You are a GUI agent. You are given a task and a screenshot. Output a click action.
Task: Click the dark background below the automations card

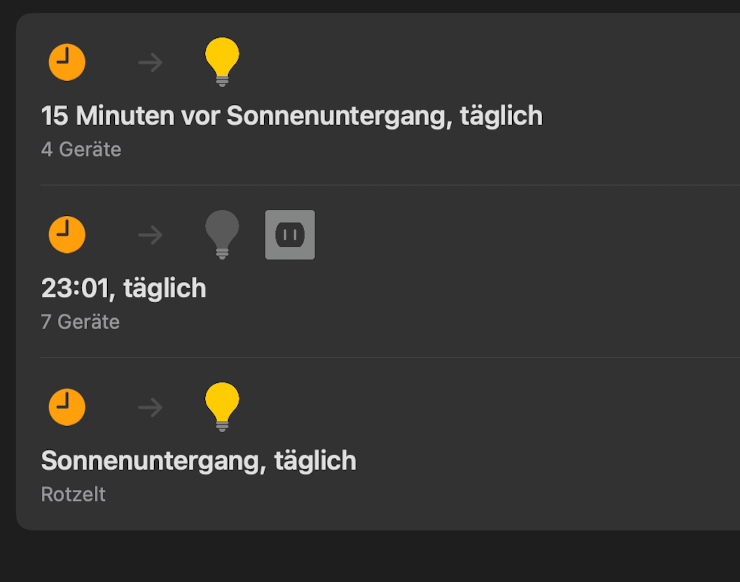[x=370, y=556]
